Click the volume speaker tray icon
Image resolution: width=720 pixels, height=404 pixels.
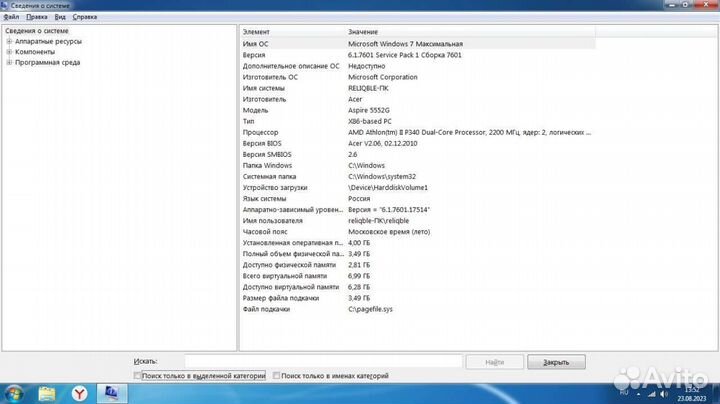click(x=664, y=394)
